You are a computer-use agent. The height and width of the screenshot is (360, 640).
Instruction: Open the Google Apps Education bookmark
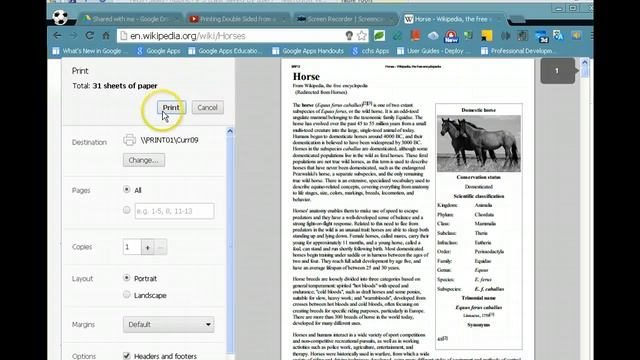pos(225,51)
